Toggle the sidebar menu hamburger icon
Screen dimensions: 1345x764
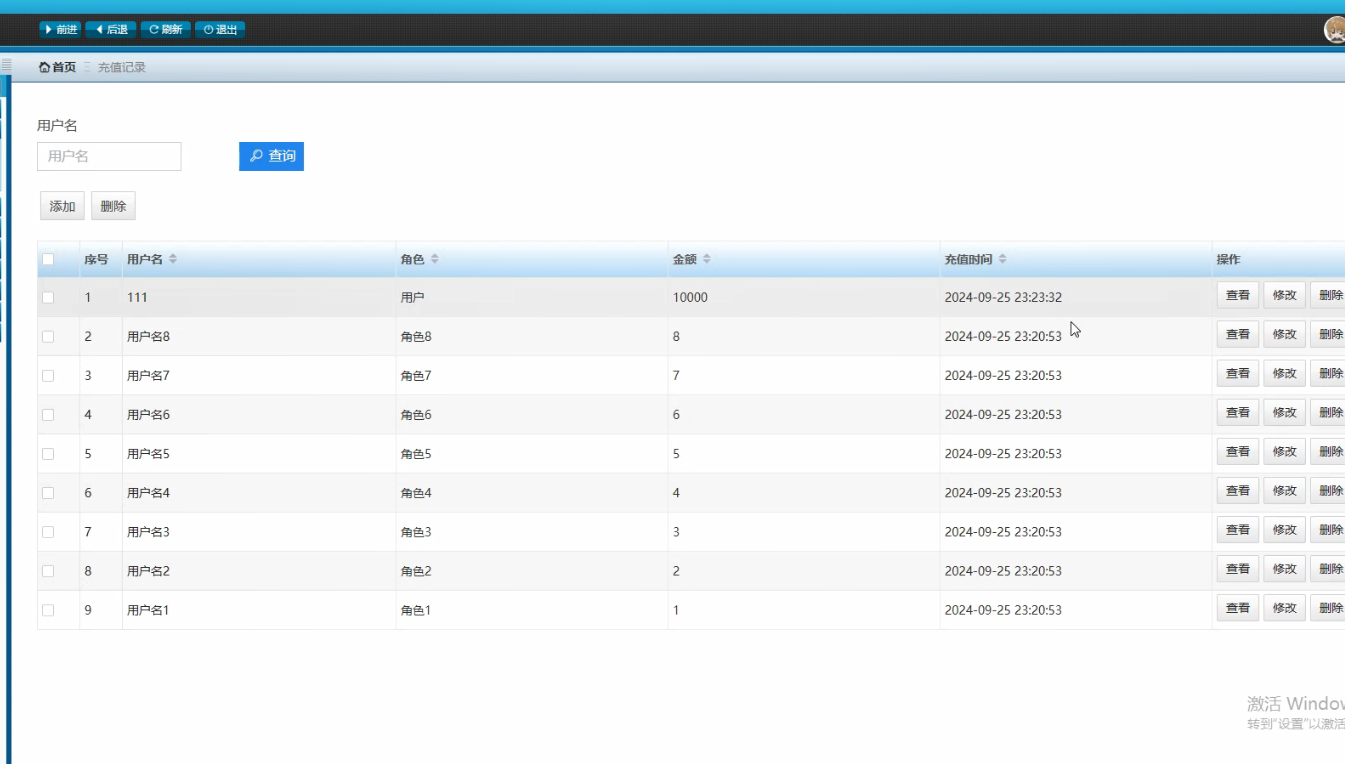click(6, 65)
